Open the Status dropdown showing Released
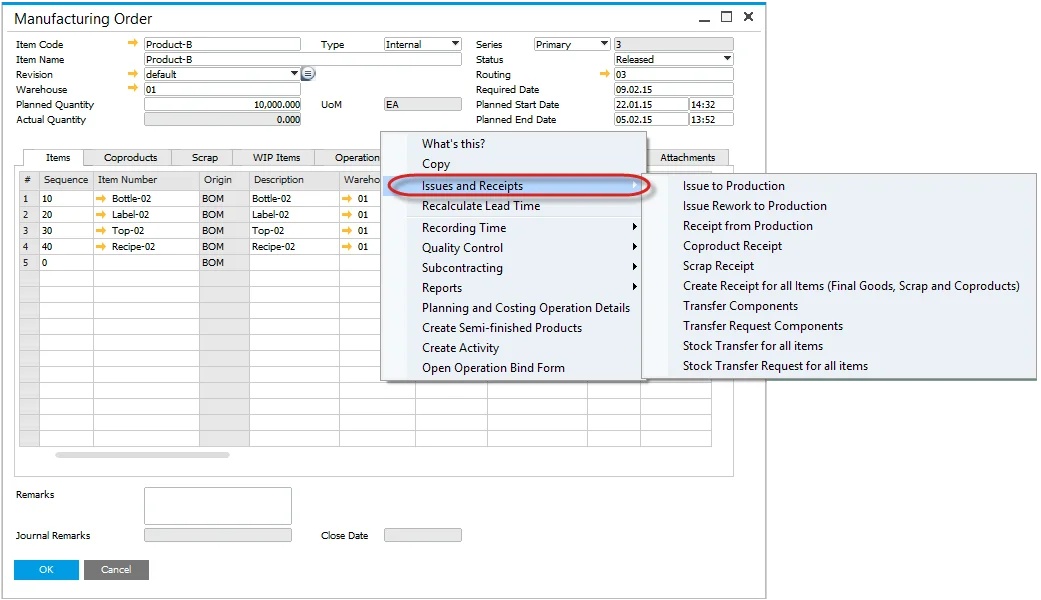The width and height of the screenshot is (1041, 600). point(727,59)
